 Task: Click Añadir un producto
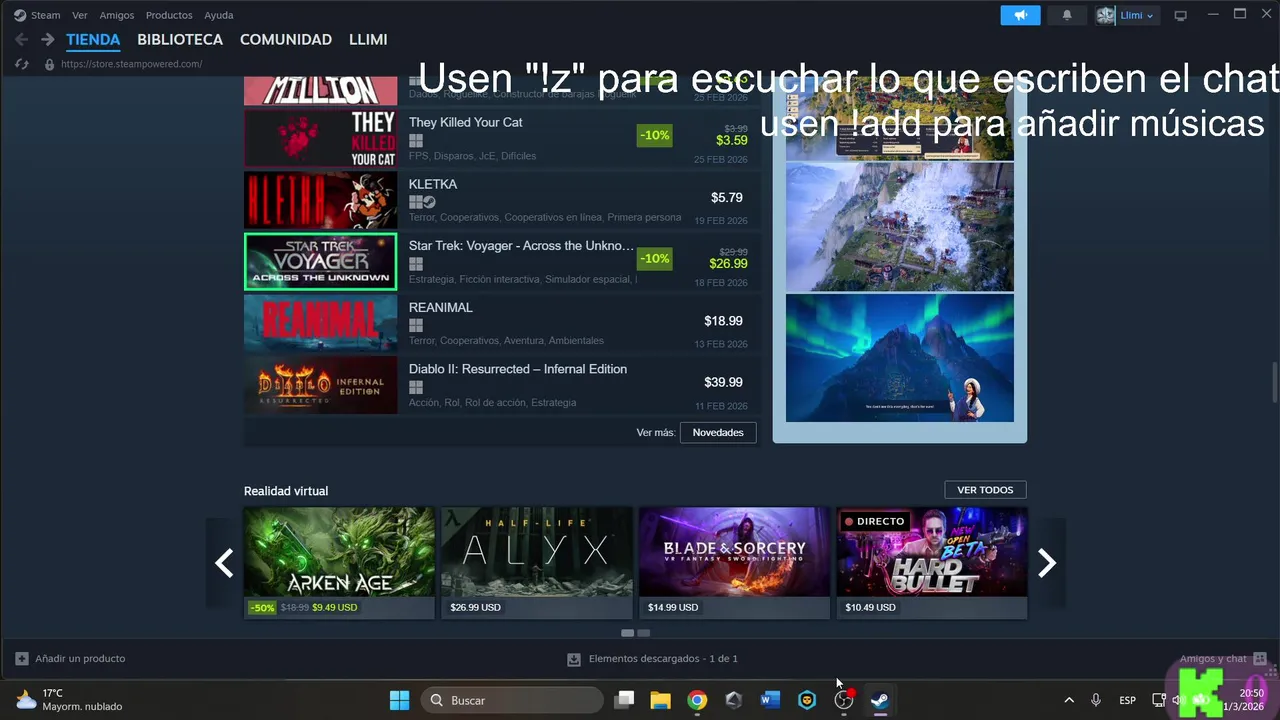click(x=70, y=659)
